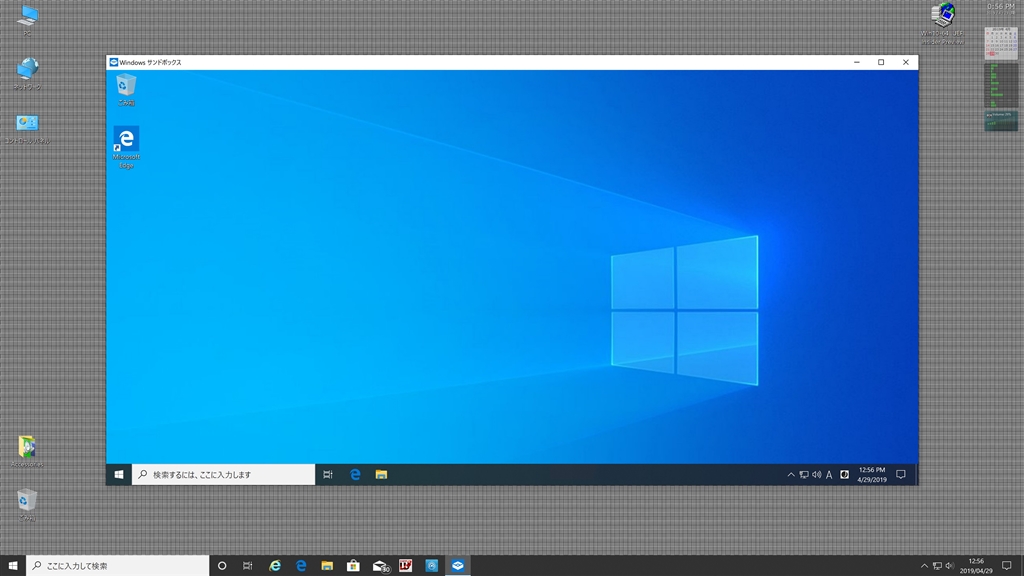This screenshot has width=1024, height=576.
Task: Show hidden tray icons in sandbox taskbar
Action: pos(791,475)
